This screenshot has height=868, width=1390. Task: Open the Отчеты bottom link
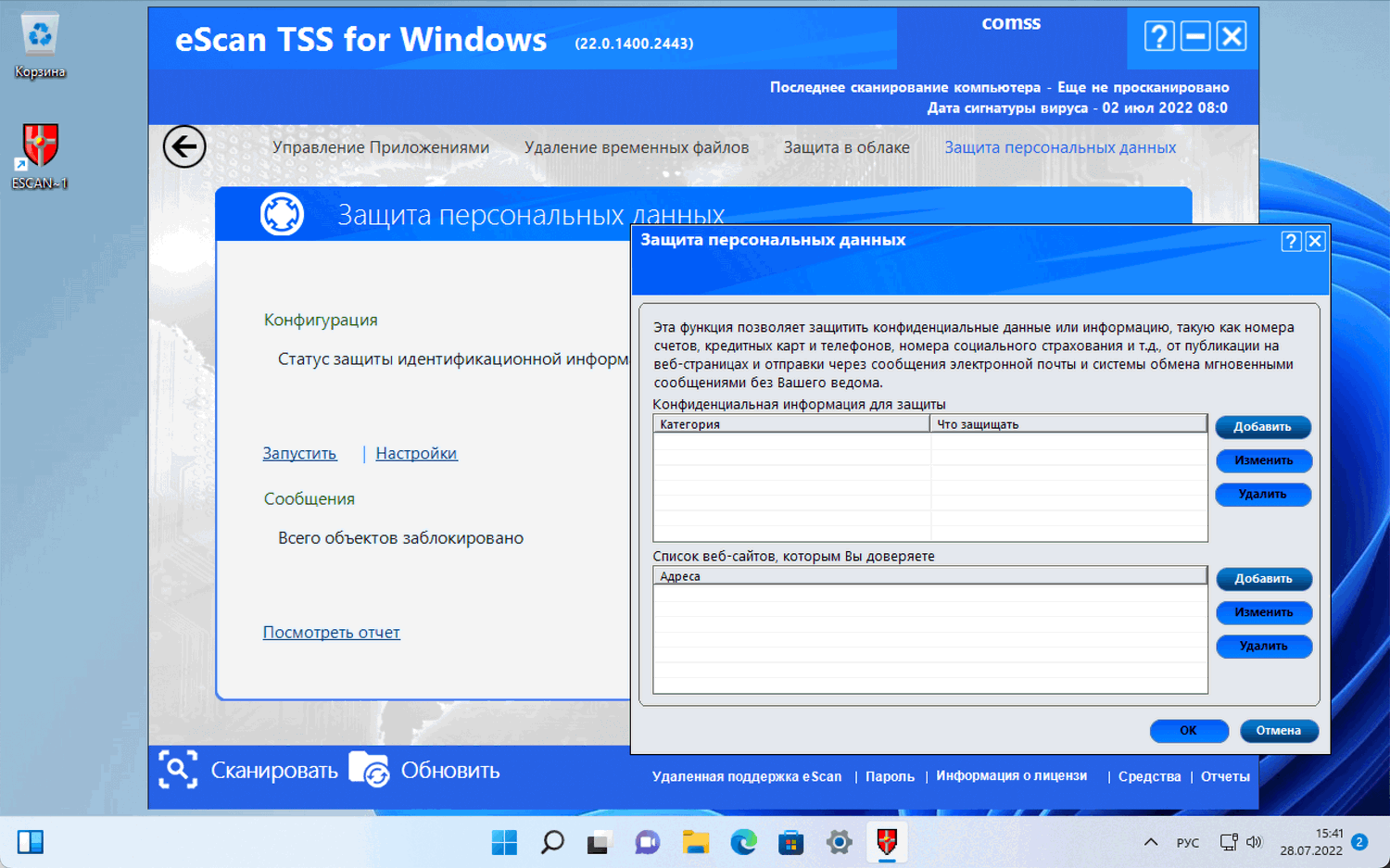point(1225,776)
